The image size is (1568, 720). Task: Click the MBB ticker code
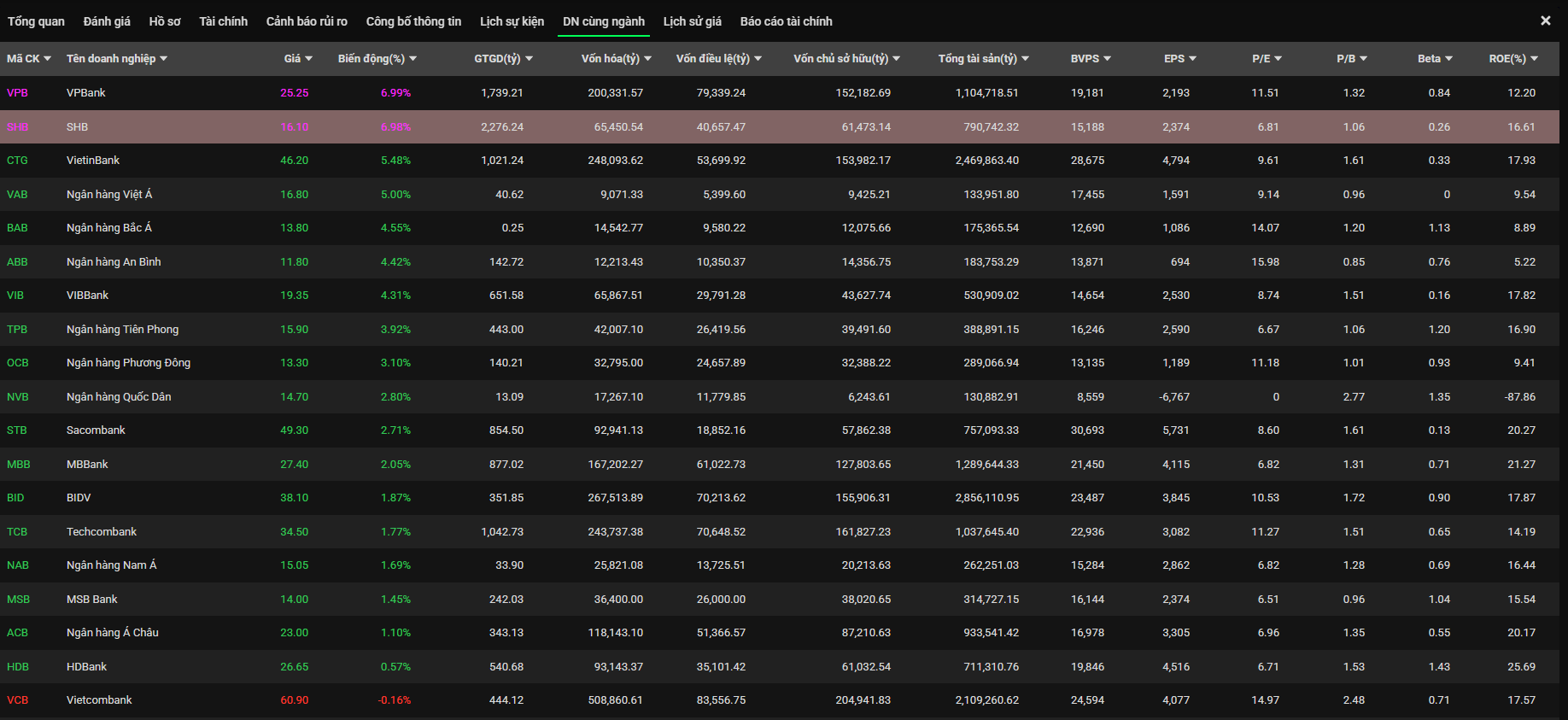[19, 465]
